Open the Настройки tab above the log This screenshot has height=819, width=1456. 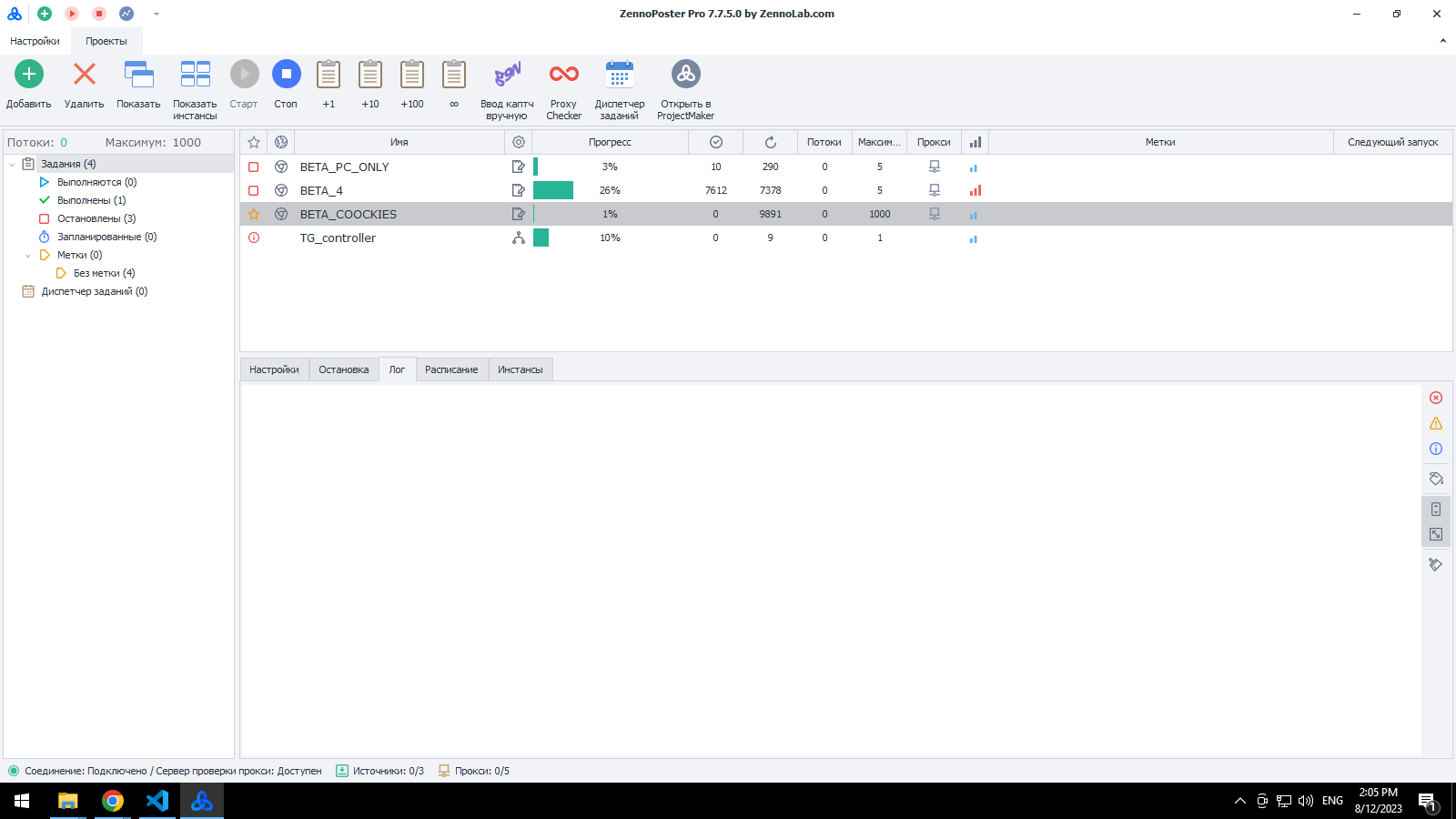[274, 369]
